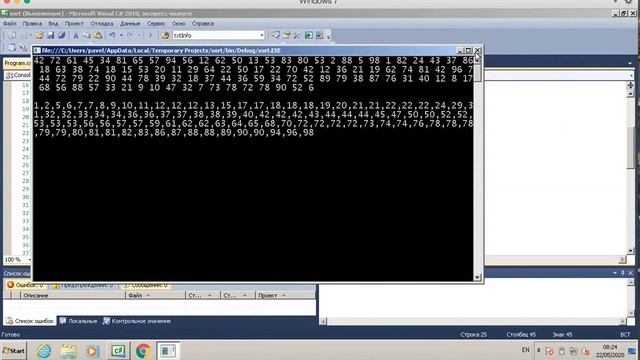
Task: Click the editor vertical scrollbar up arrow on the right
Action: click(x=631, y=94)
